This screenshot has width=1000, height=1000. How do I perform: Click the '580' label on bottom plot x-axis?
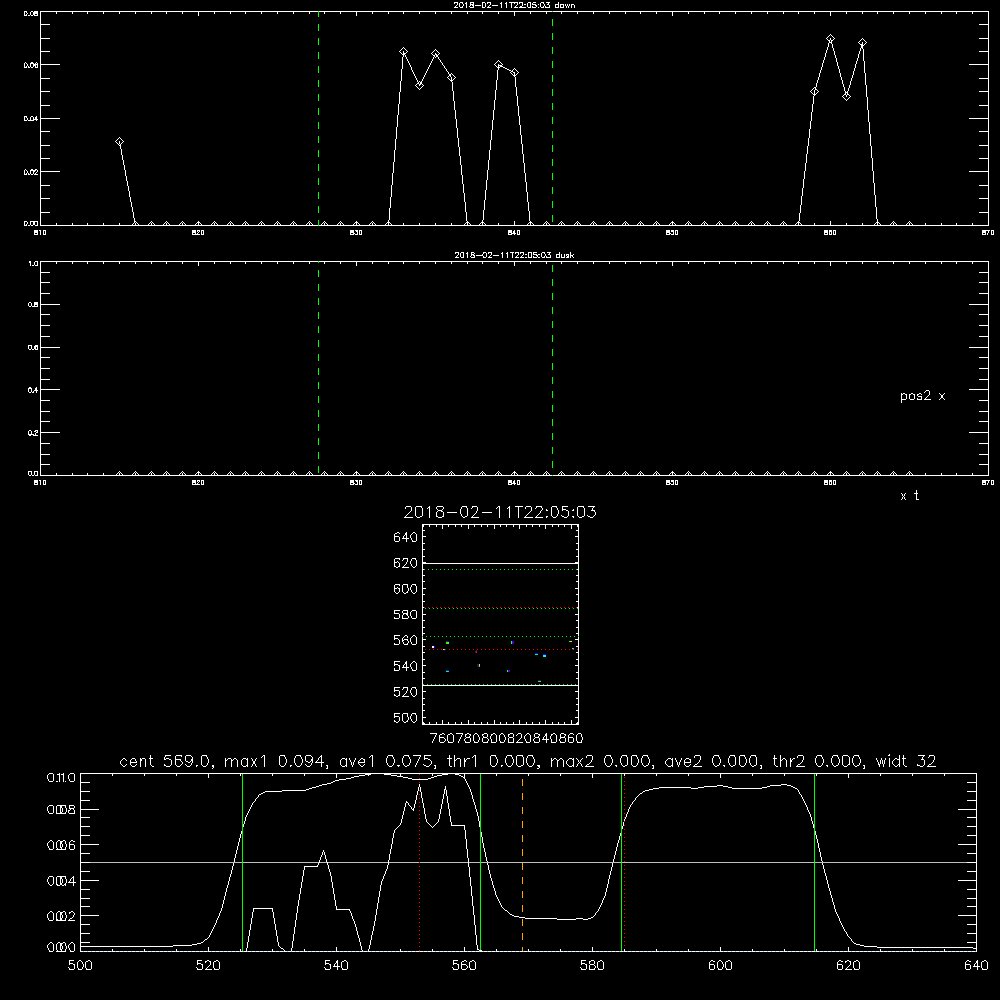(x=592, y=966)
